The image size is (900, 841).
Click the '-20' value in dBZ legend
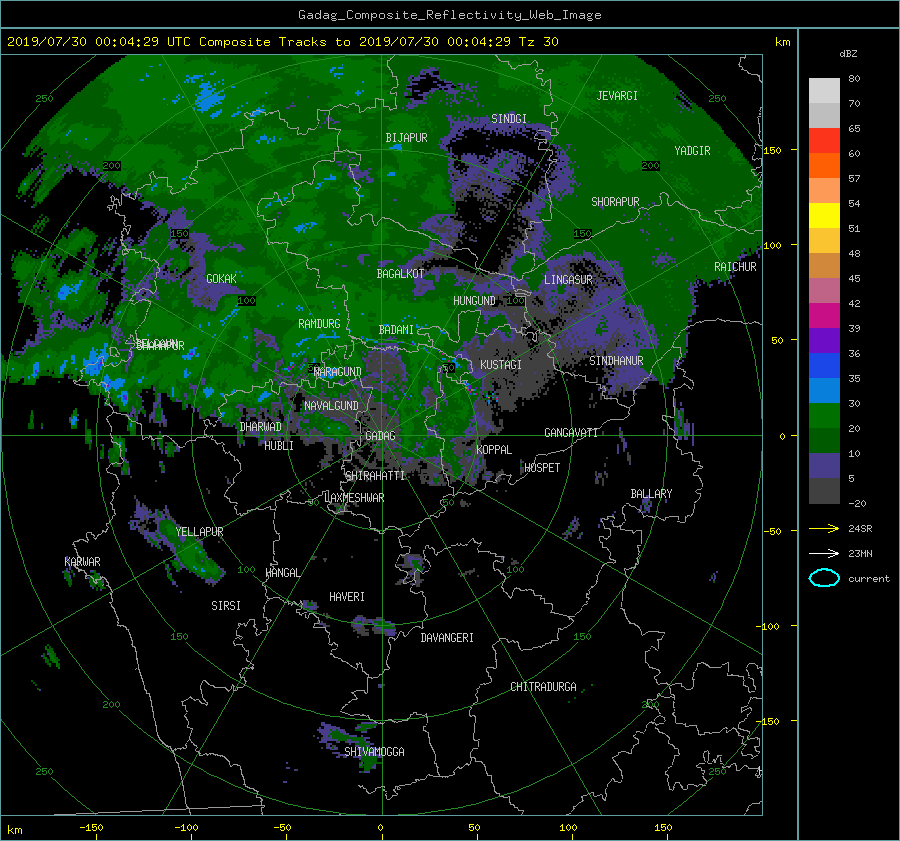[857, 503]
